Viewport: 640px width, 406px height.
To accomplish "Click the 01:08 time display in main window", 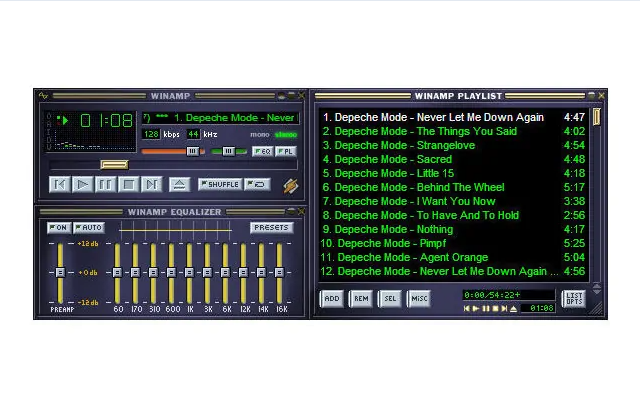I will coord(107,120).
